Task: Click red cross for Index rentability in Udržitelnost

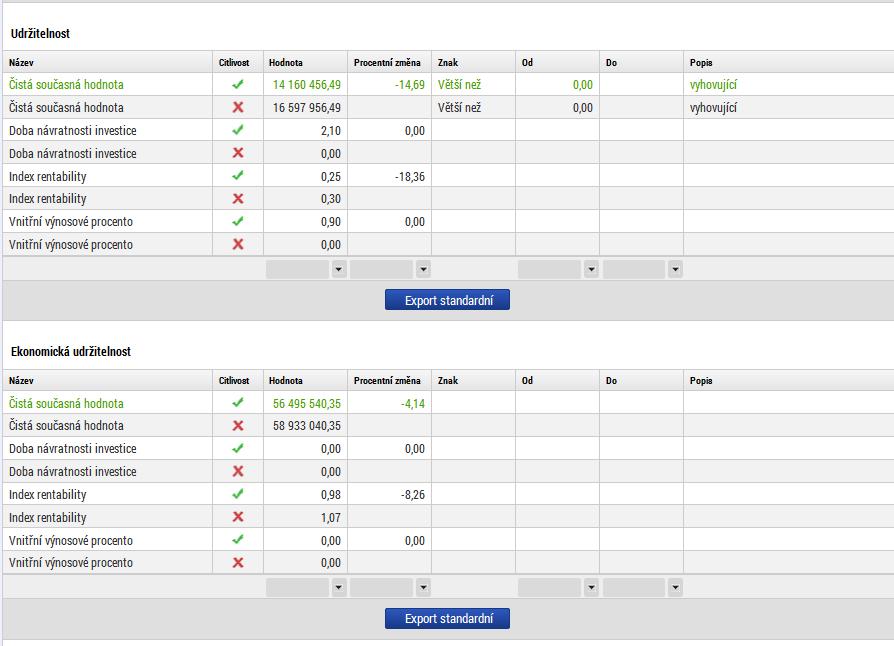Action: point(238,198)
